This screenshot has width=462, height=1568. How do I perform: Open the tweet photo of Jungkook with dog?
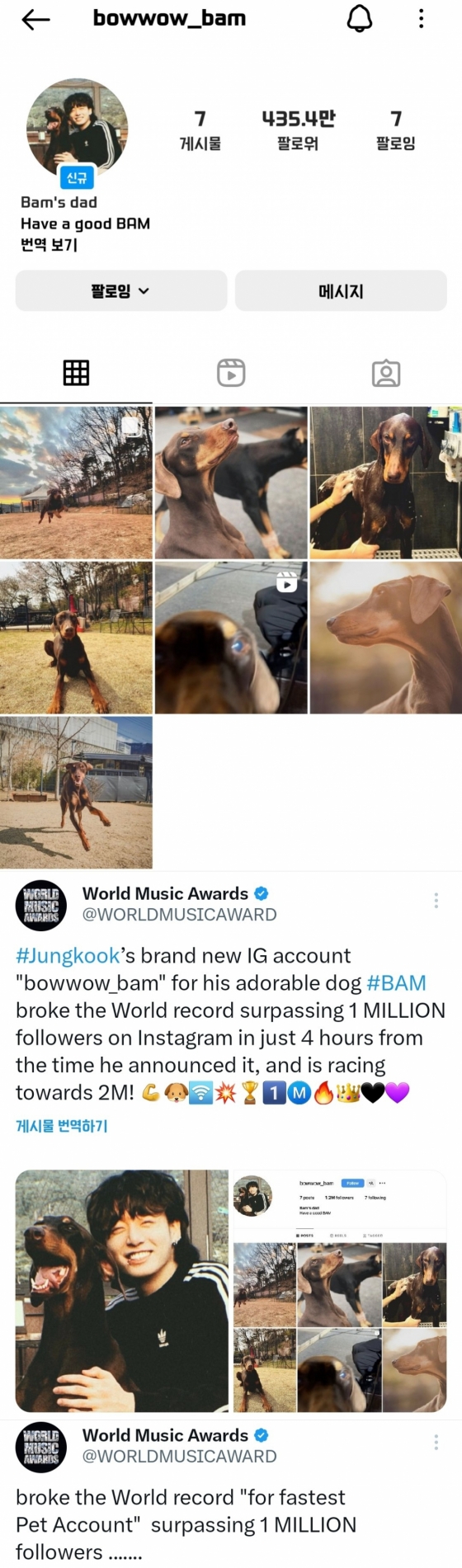122,1291
